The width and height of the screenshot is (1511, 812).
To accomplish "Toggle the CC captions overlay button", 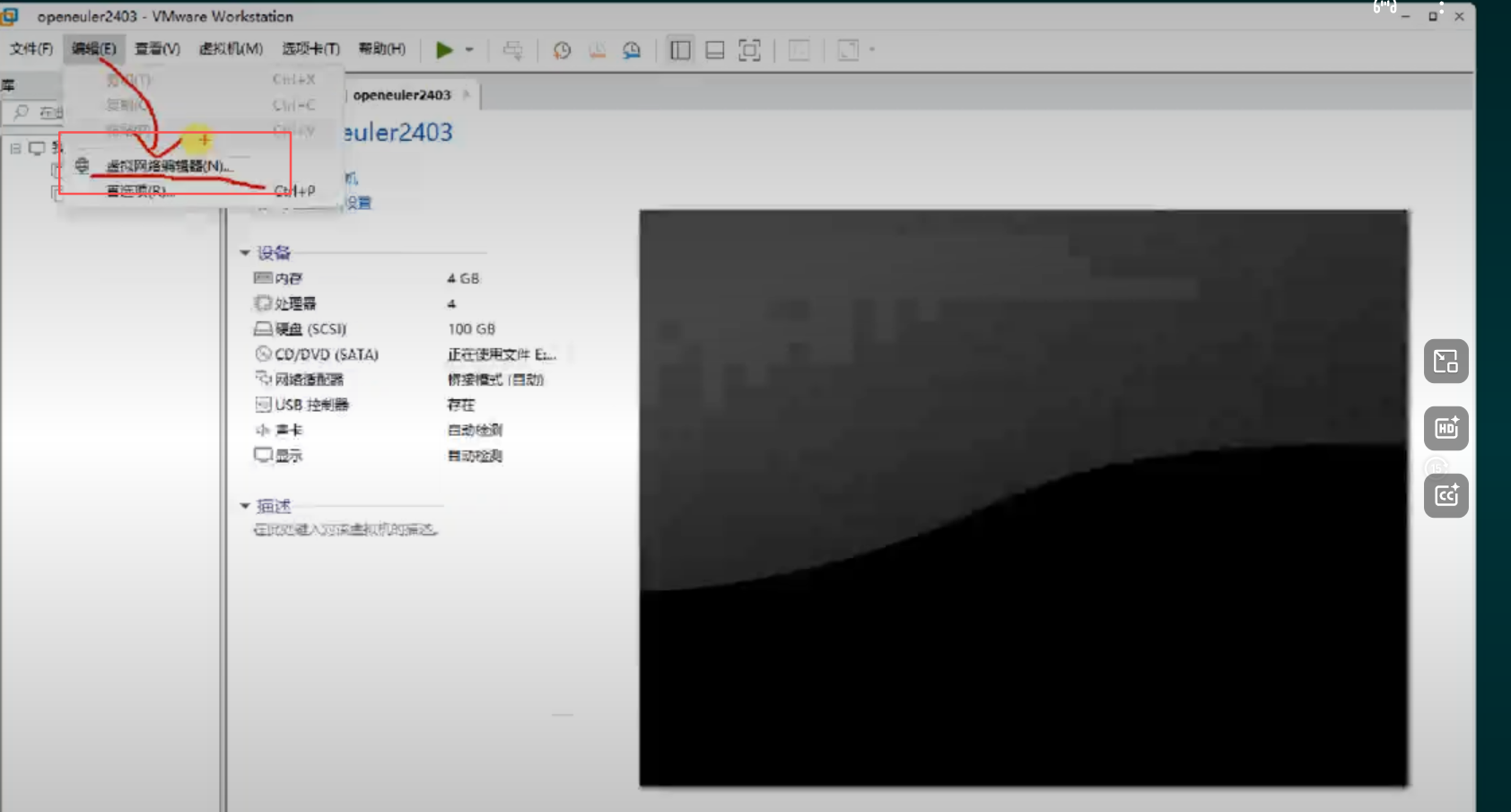I will click(1446, 495).
